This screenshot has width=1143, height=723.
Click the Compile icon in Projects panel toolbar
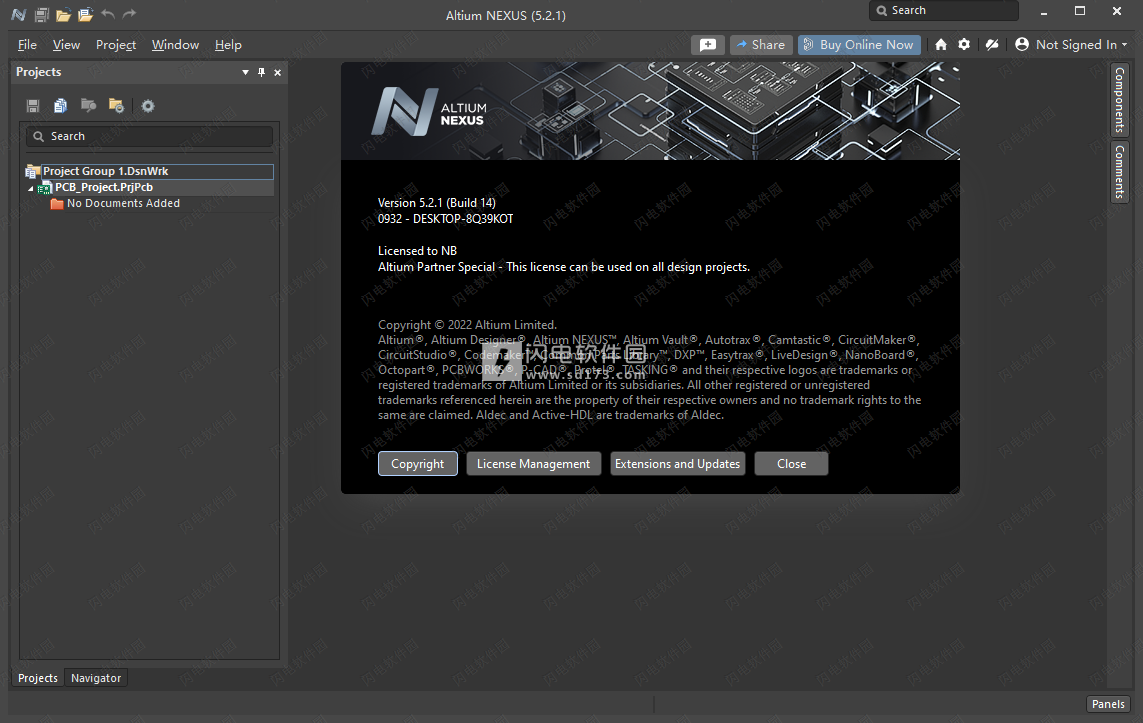point(61,106)
